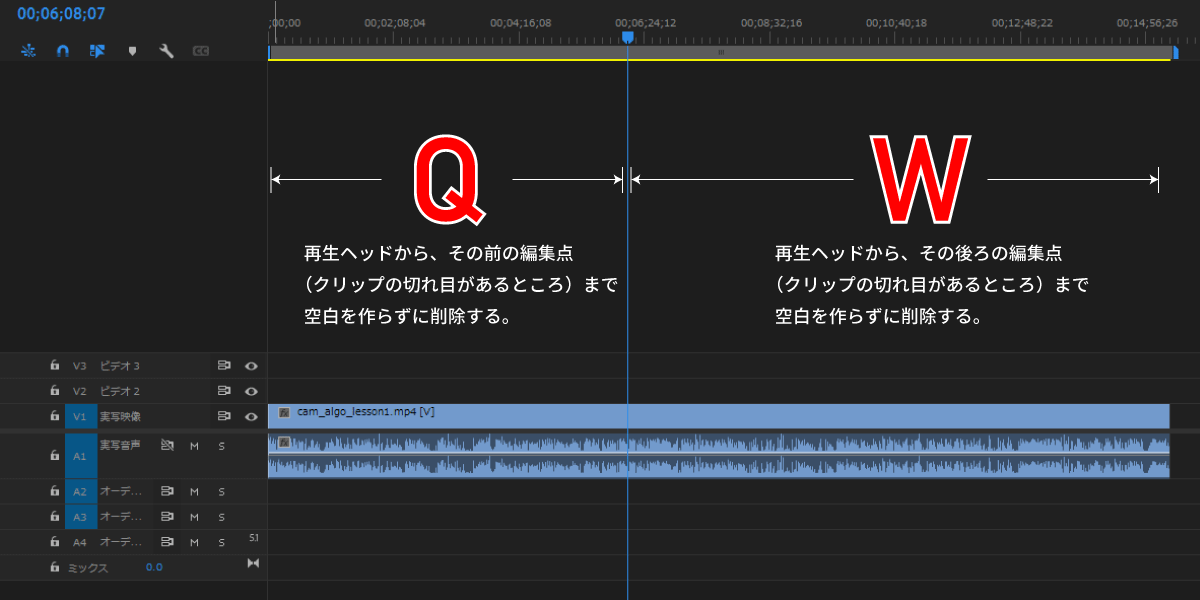1200x600 pixels.
Task: Toggle the Linked Selection icon
Action: pos(97,50)
